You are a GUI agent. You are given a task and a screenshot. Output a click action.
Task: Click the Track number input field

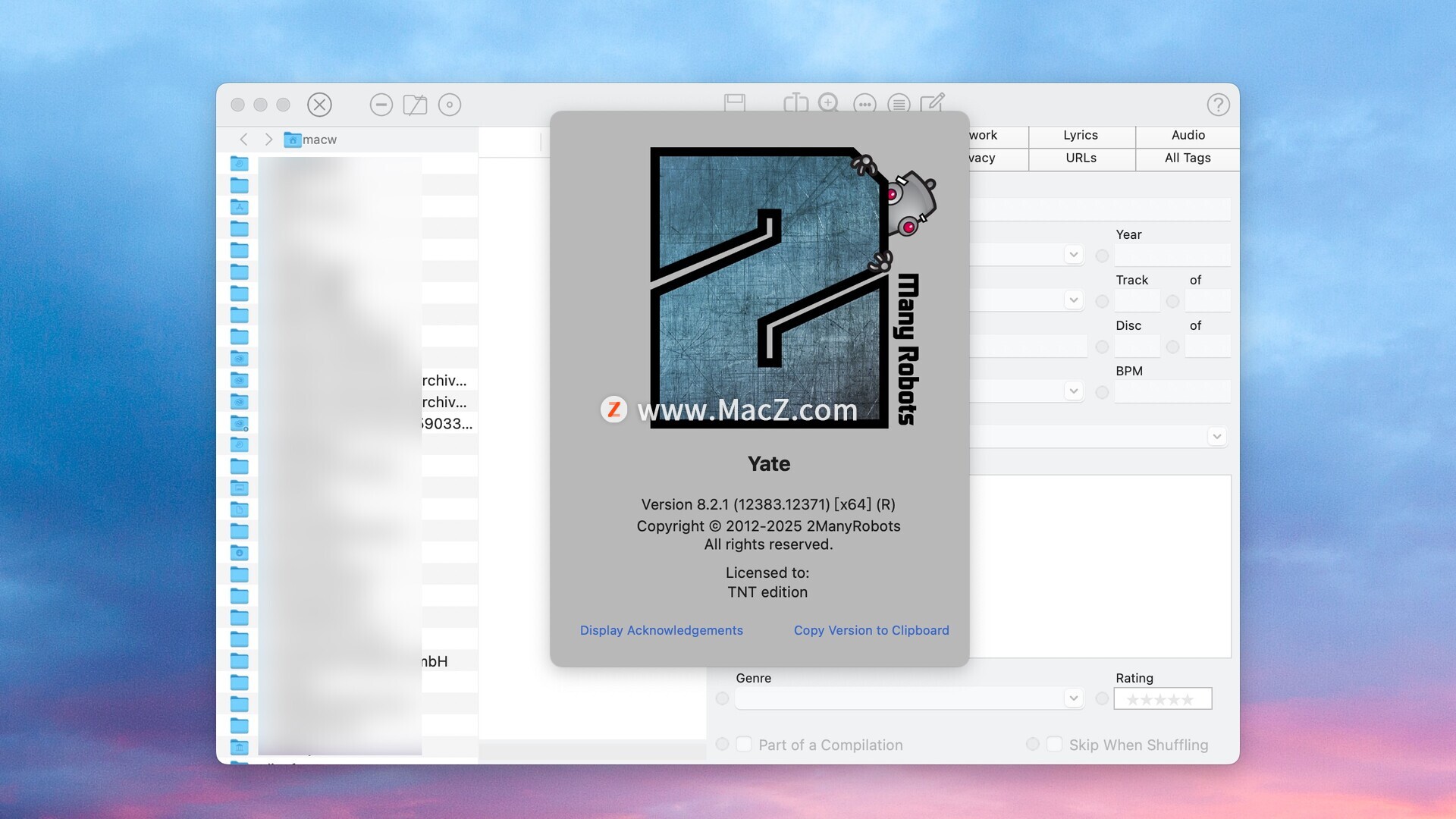1137,301
